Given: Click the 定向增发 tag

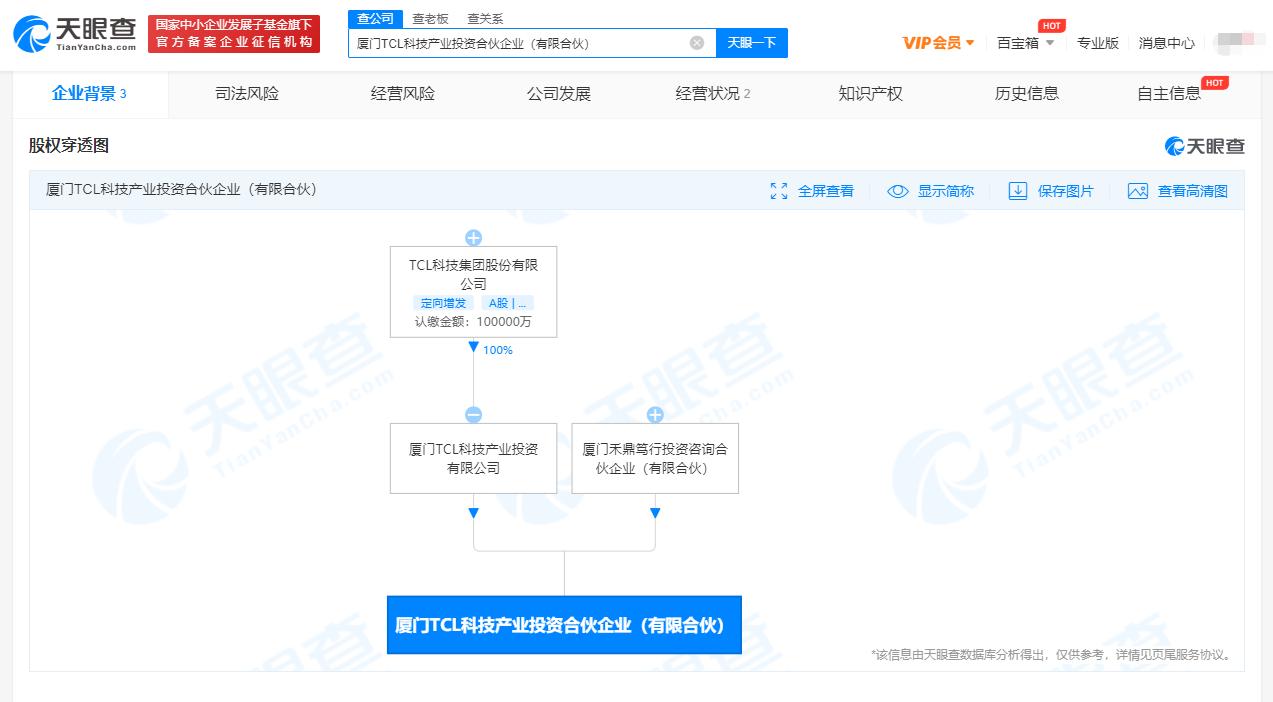Looking at the screenshot, I should 443,303.
